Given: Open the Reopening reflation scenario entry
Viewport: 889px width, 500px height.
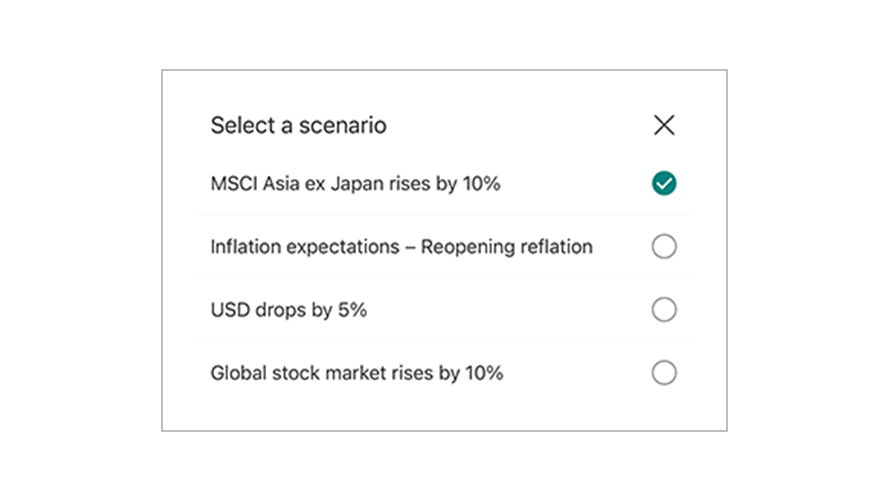Looking at the screenshot, I should tap(445, 247).
